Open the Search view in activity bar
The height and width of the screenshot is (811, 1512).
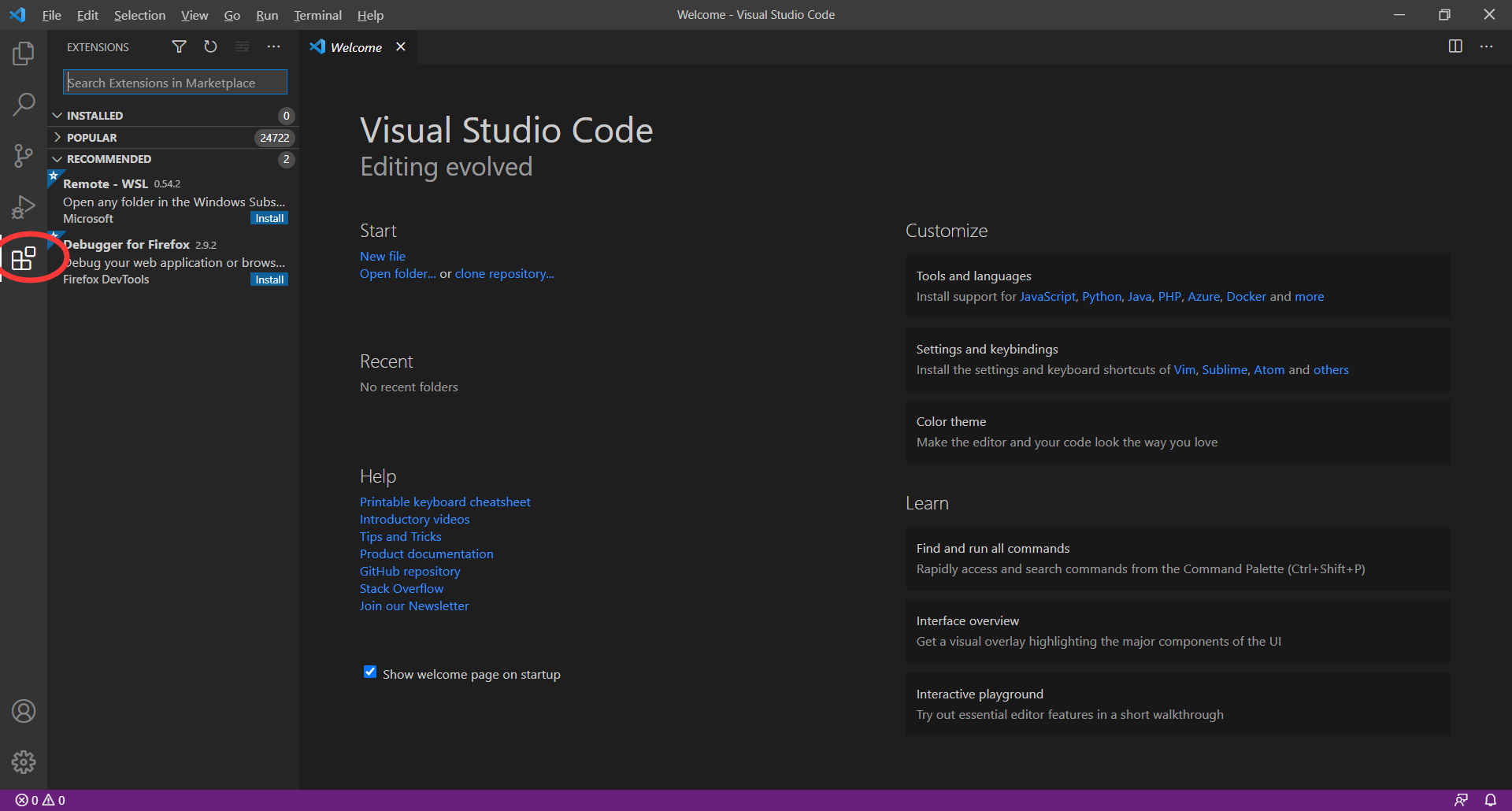[24, 104]
